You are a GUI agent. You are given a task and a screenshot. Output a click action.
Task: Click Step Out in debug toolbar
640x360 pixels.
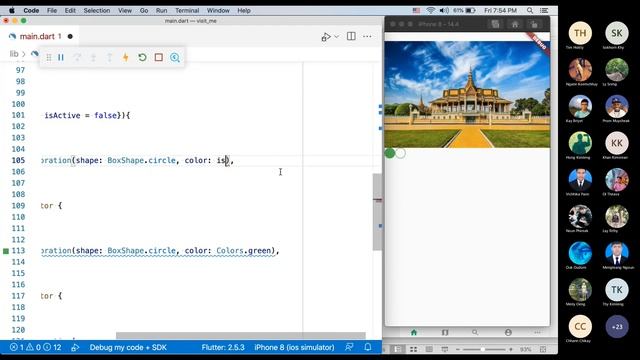109,58
